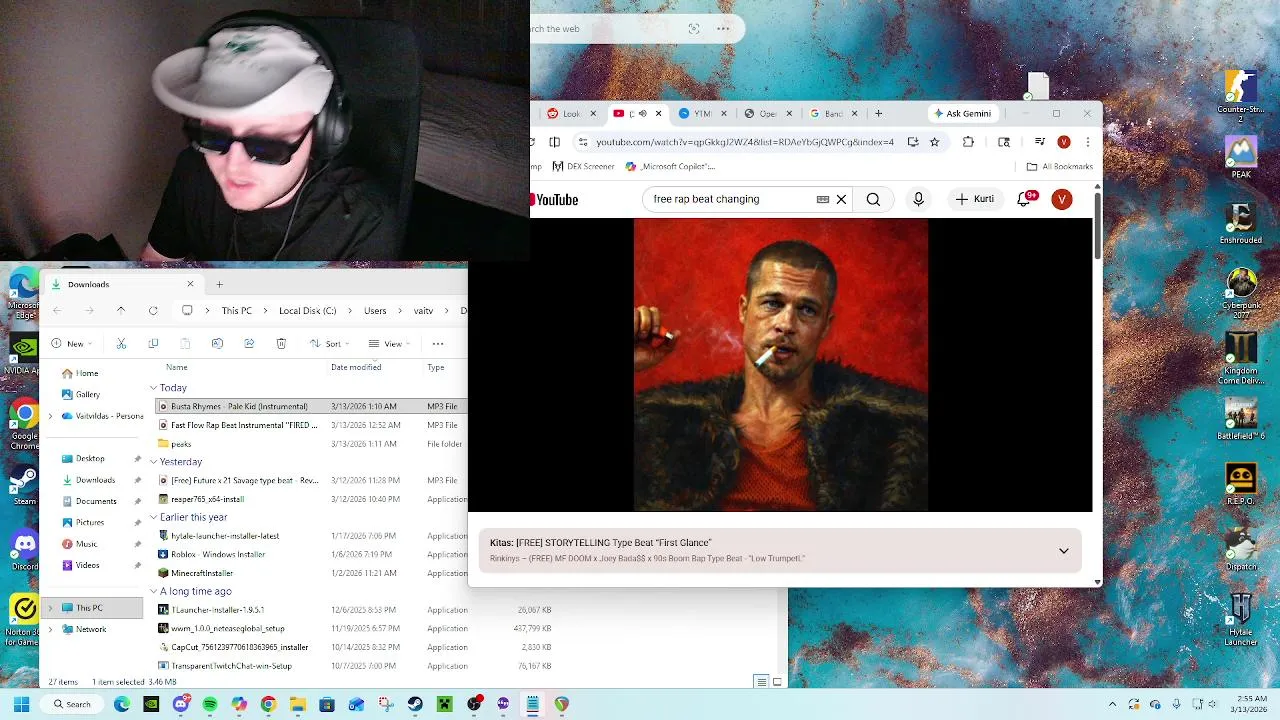
Task: Open the R.E.P.O. desktop shortcut
Action: click(1241, 484)
